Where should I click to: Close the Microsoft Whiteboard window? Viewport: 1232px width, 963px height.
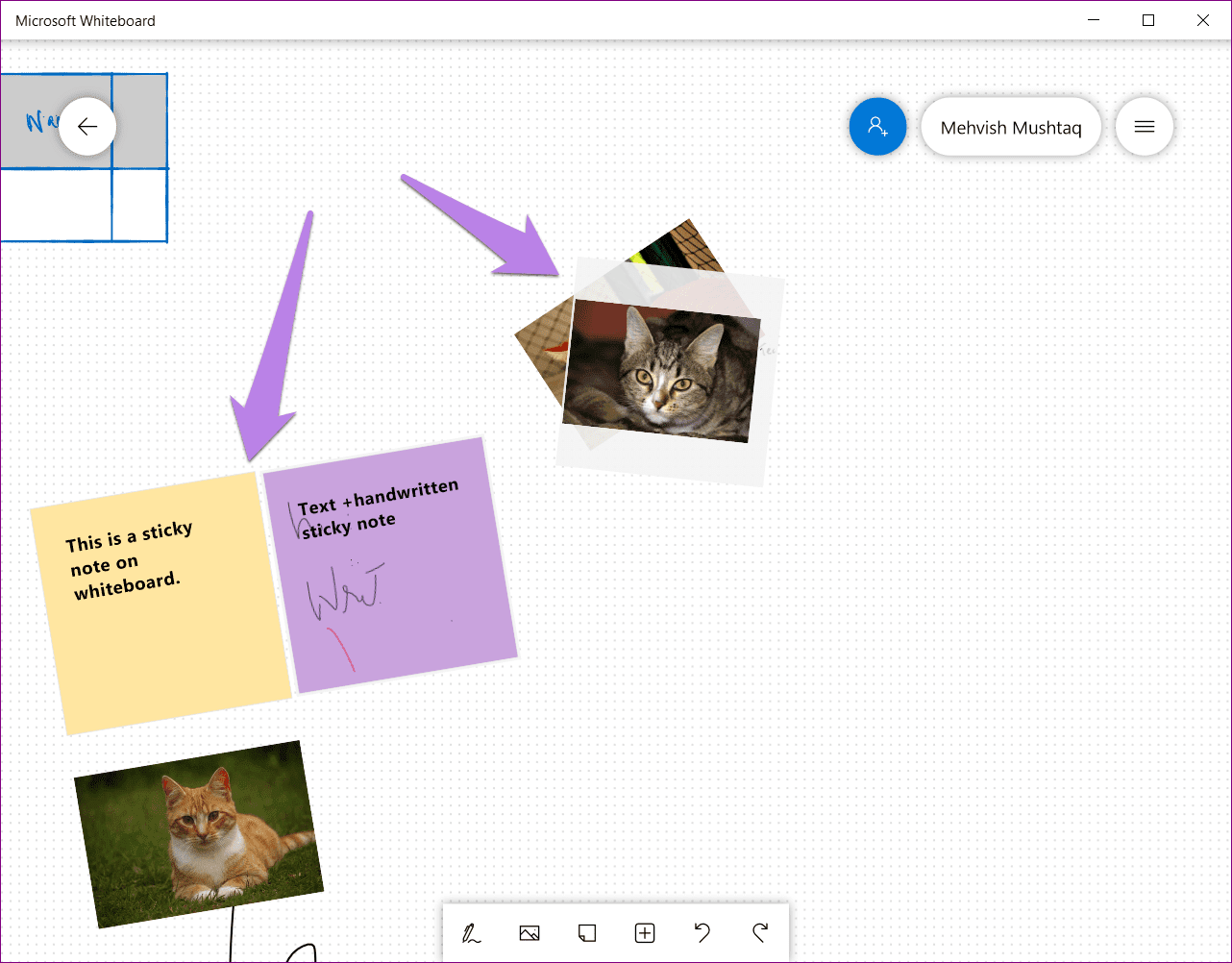[1203, 20]
